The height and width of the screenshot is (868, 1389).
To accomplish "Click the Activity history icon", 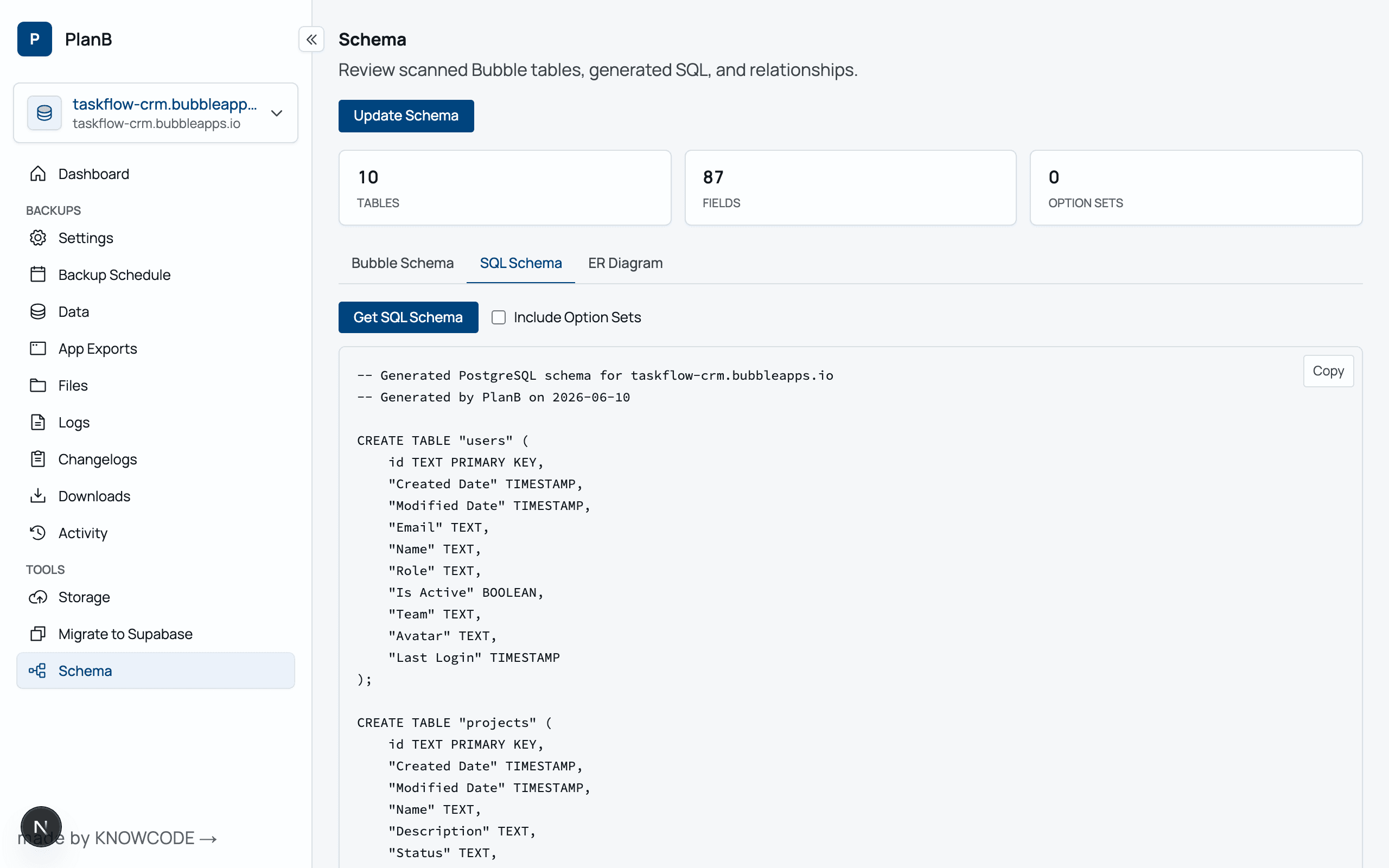I will pos(38,533).
